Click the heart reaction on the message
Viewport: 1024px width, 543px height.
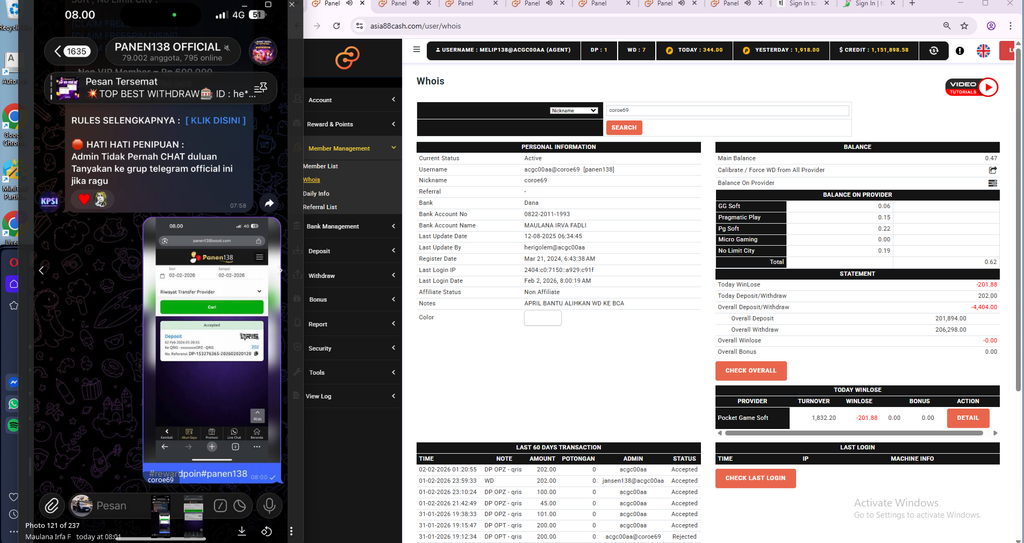pyautogui.click(x=84, y=199)
